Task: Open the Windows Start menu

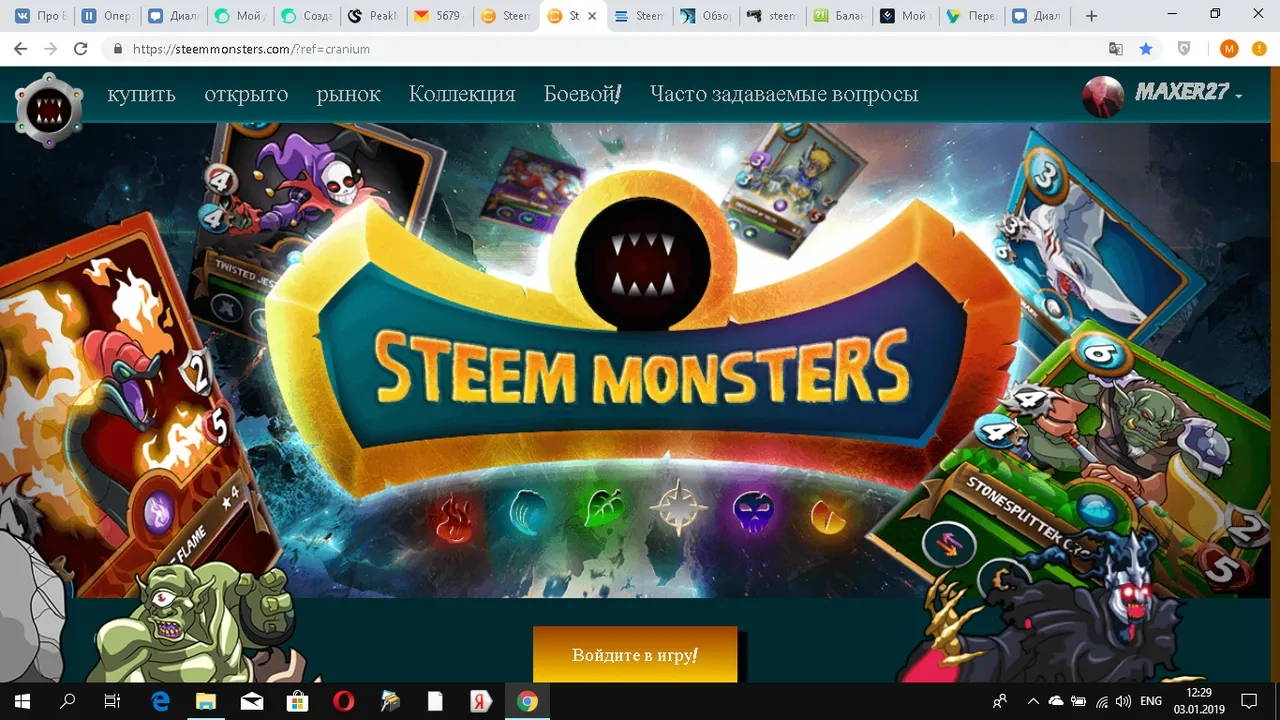Action: pyautogui.click(x=22, y=701)
